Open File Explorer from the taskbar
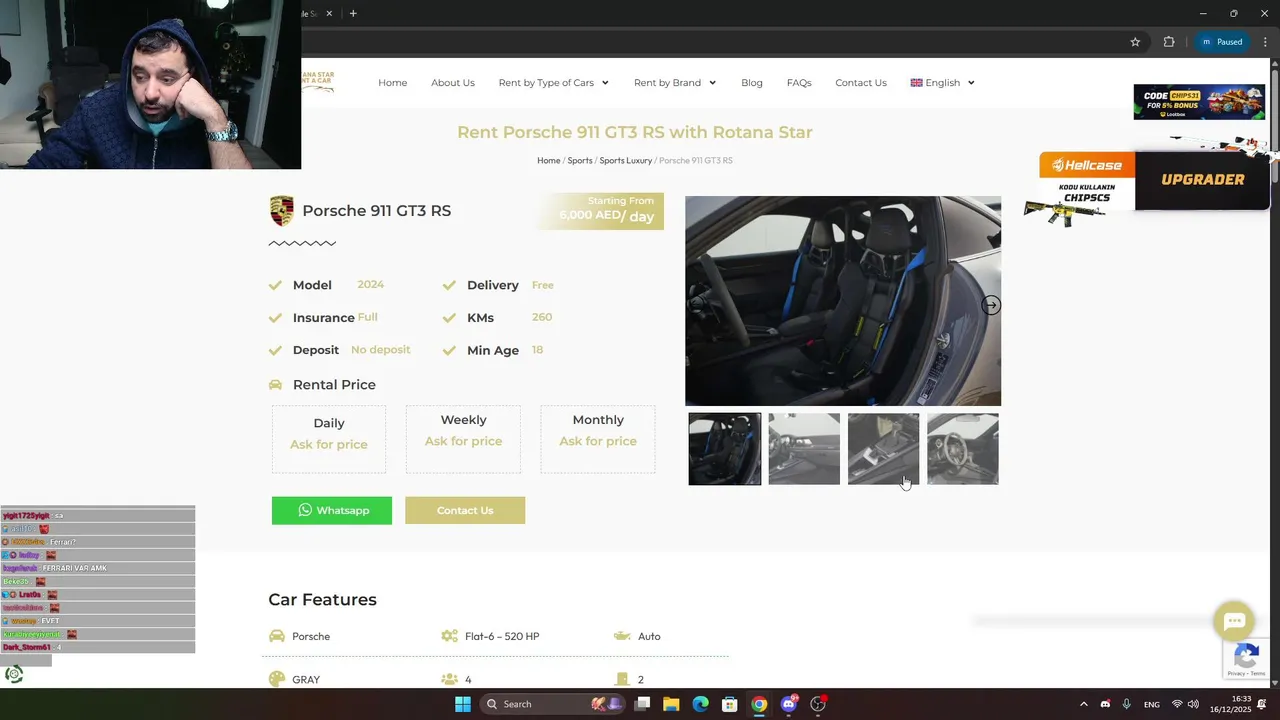Viewport: 1280px width, 720px height. pyautogui.click(x=671, y=704)
